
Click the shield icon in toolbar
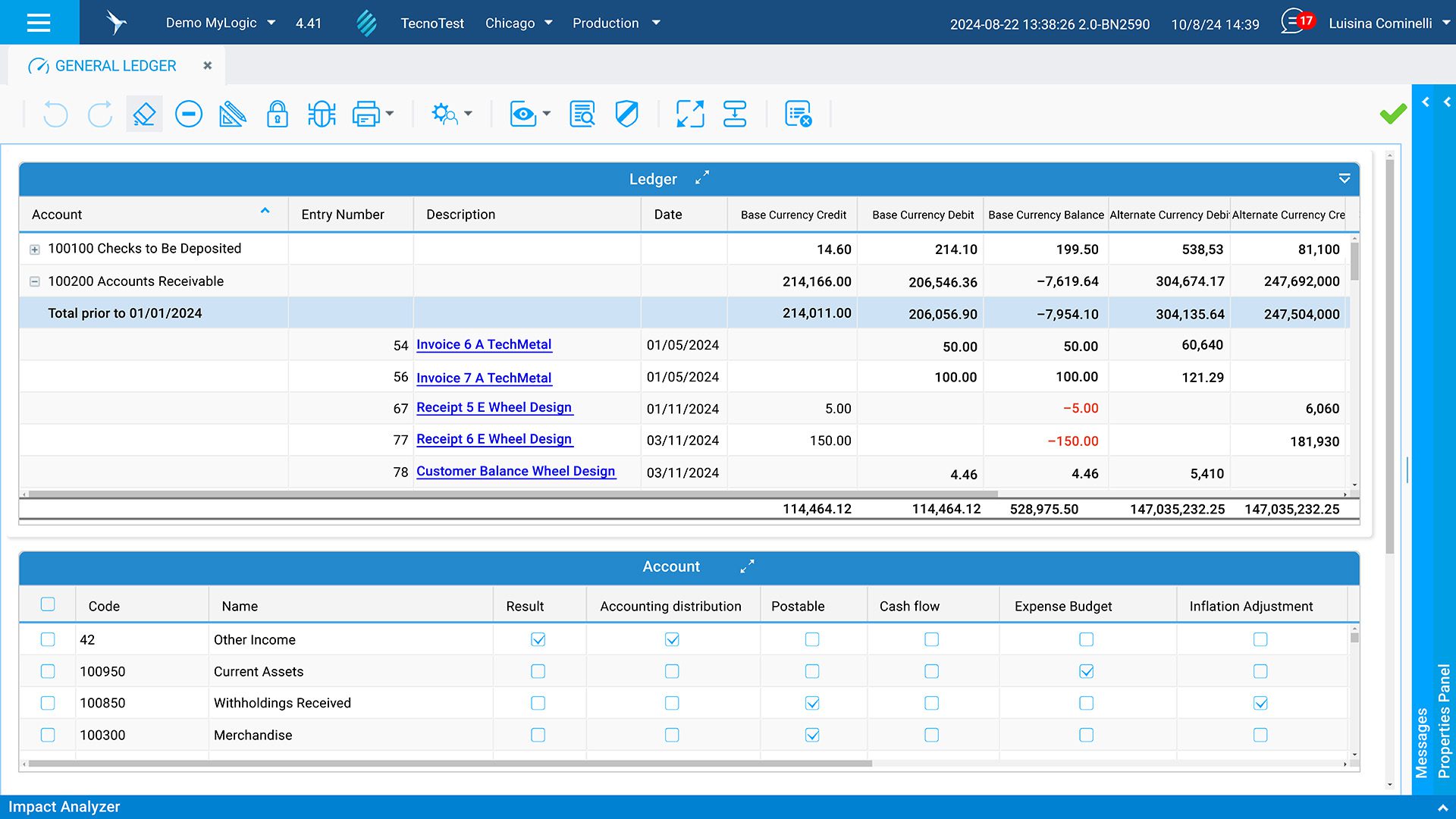626,115
